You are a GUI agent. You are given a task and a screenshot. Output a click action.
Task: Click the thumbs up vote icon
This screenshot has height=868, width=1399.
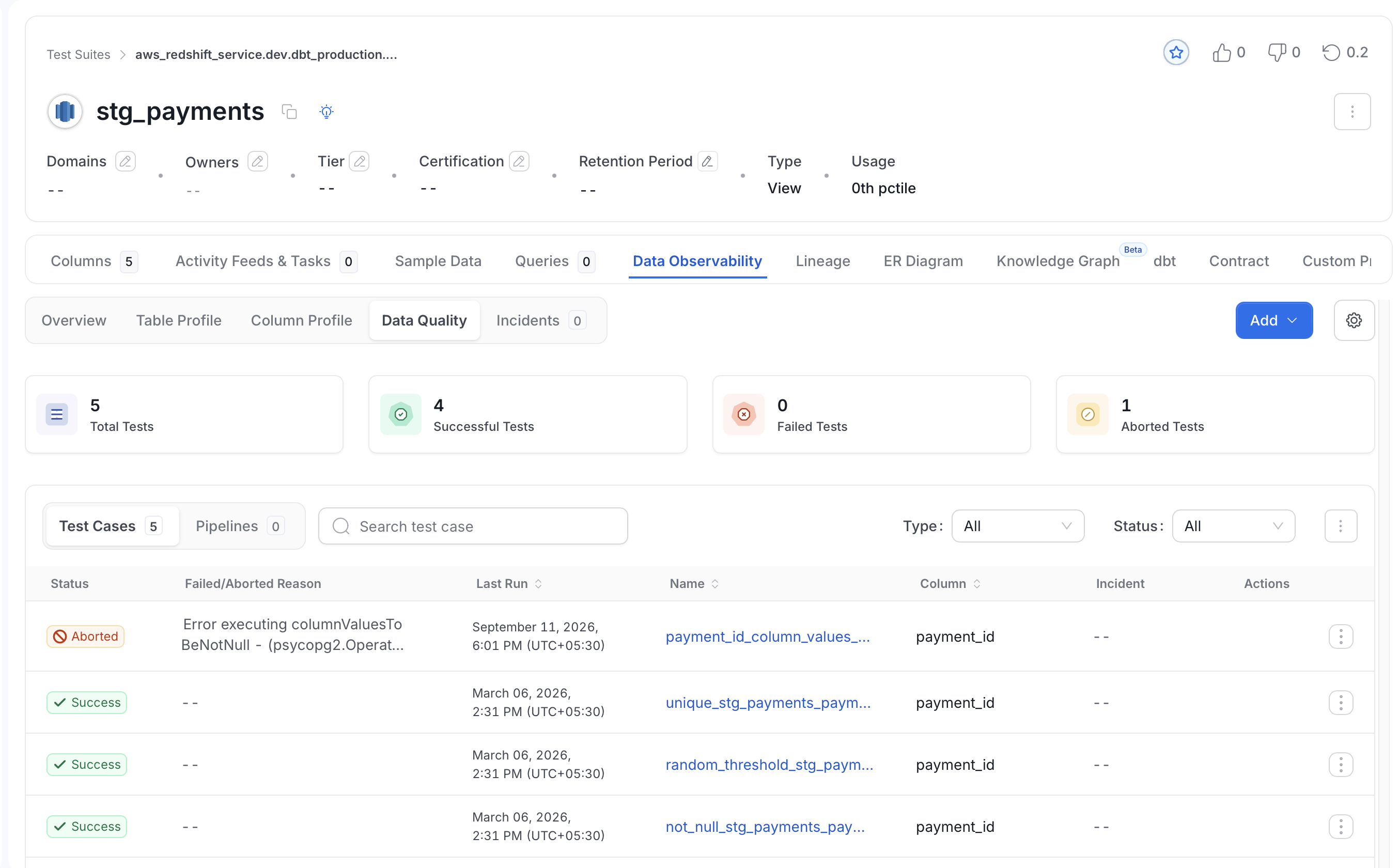(x=1222, y=53)
